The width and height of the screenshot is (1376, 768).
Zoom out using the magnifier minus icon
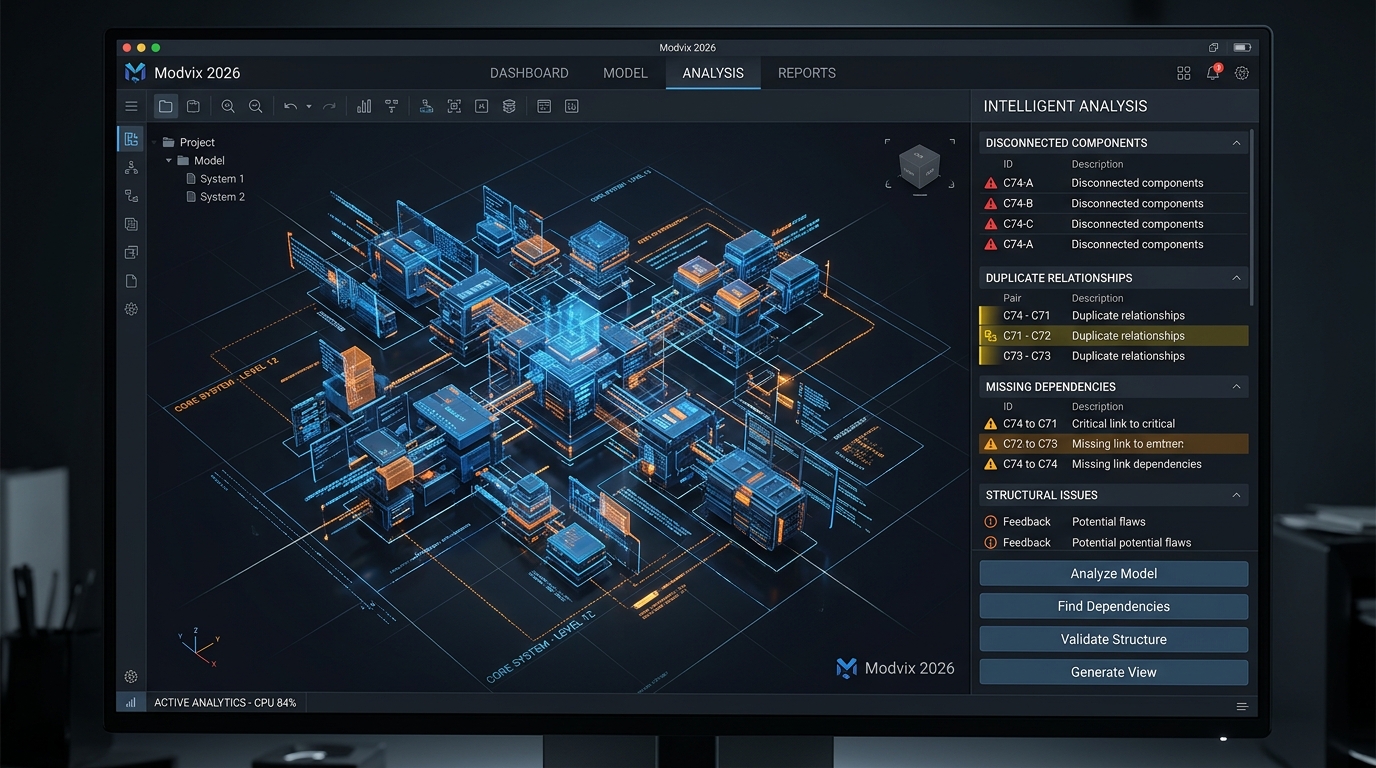click(255, 106)
